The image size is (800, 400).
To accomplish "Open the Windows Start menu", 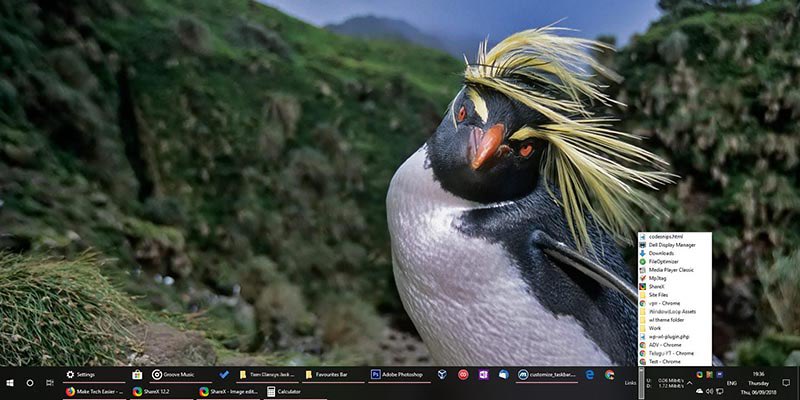I will 10,383.
